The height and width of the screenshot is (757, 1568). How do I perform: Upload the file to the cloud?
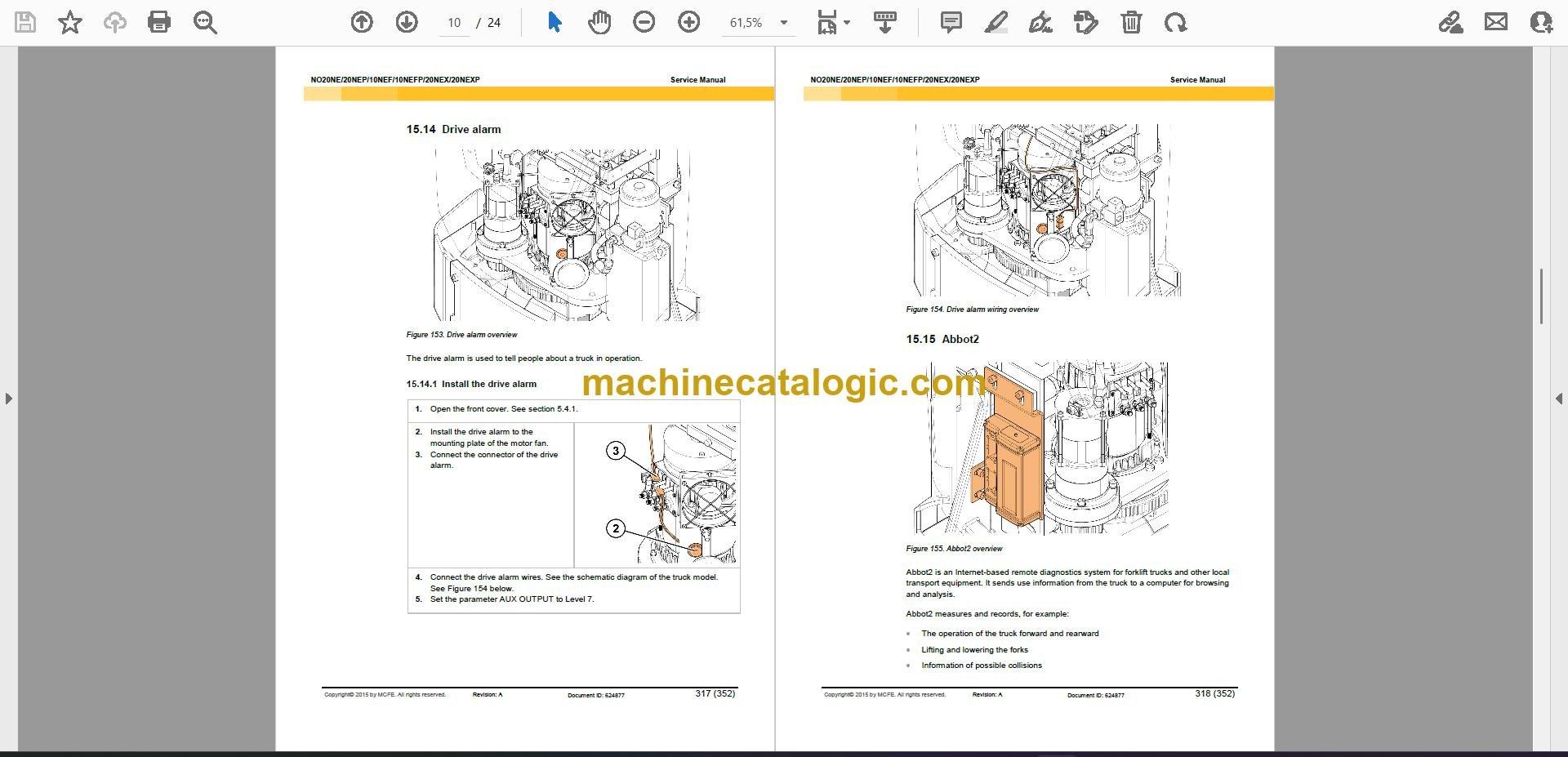pos(115,22)
